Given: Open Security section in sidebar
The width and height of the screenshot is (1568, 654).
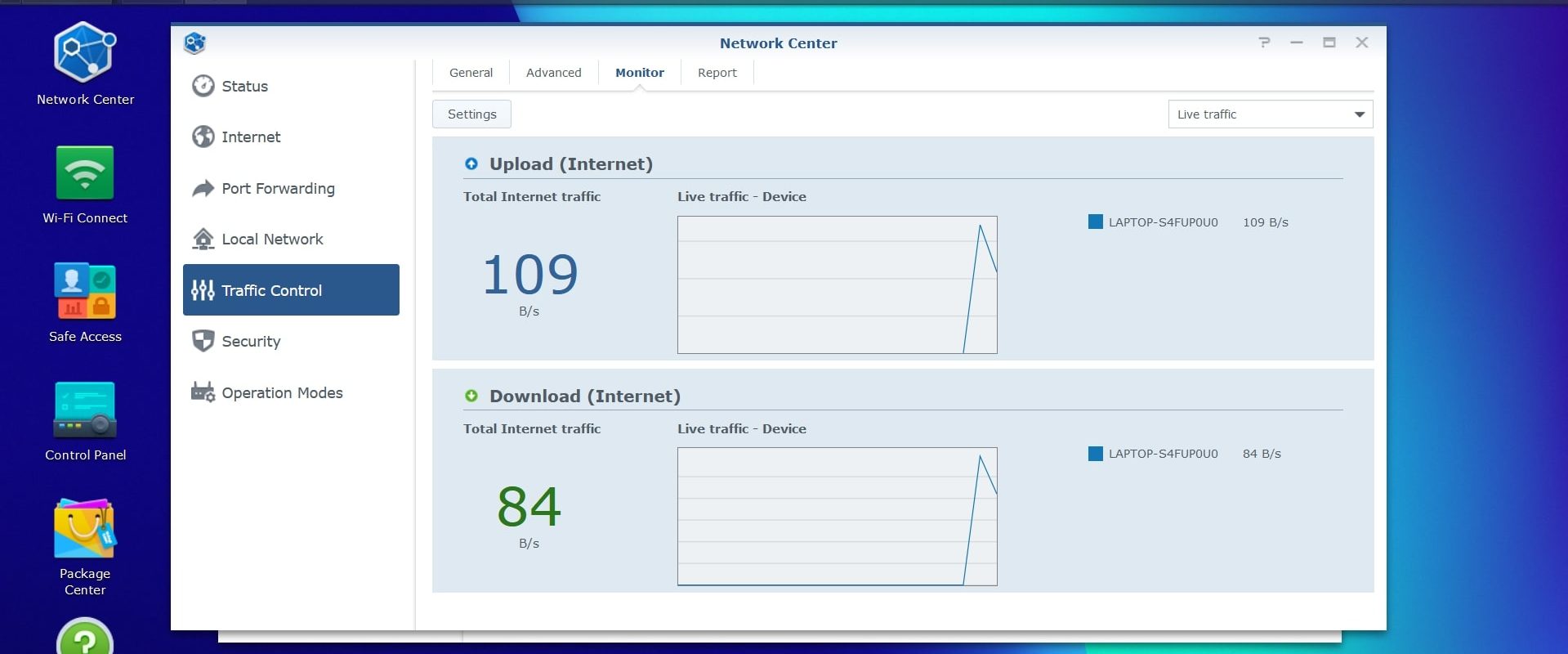Looking at the screenshot, I should [x=291, y=341].
